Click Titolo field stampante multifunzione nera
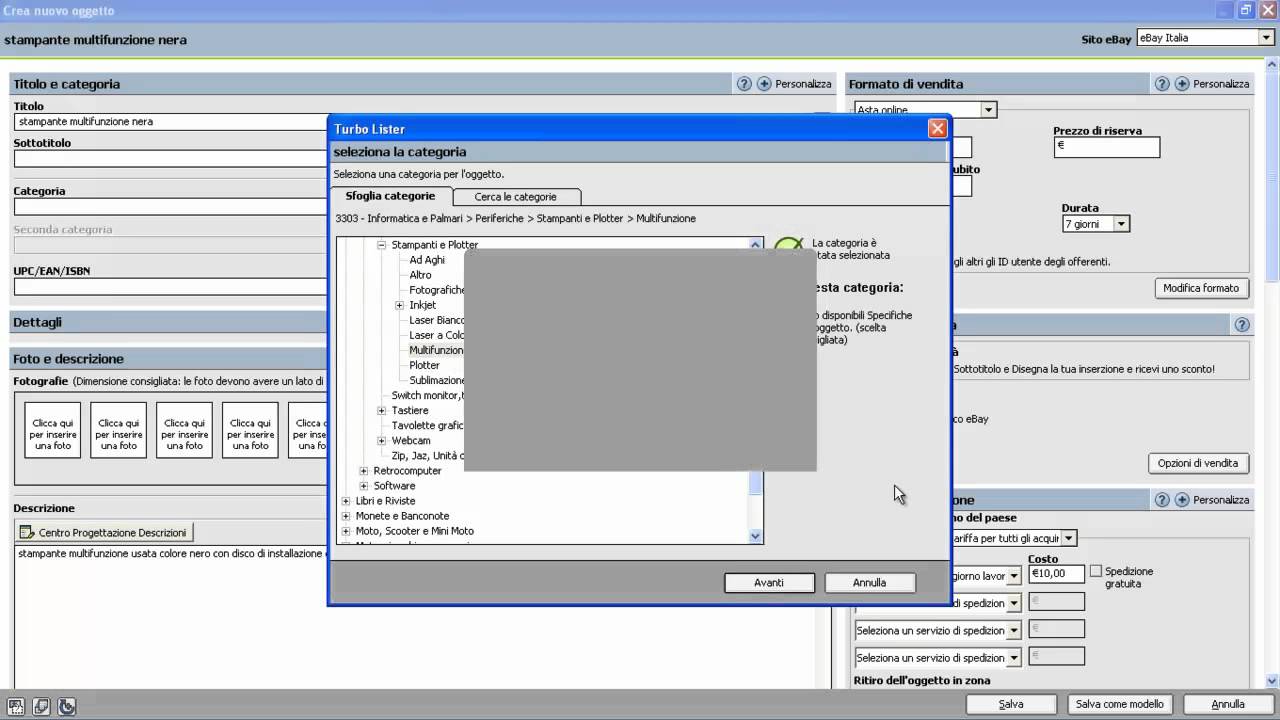 pos(171,122)
